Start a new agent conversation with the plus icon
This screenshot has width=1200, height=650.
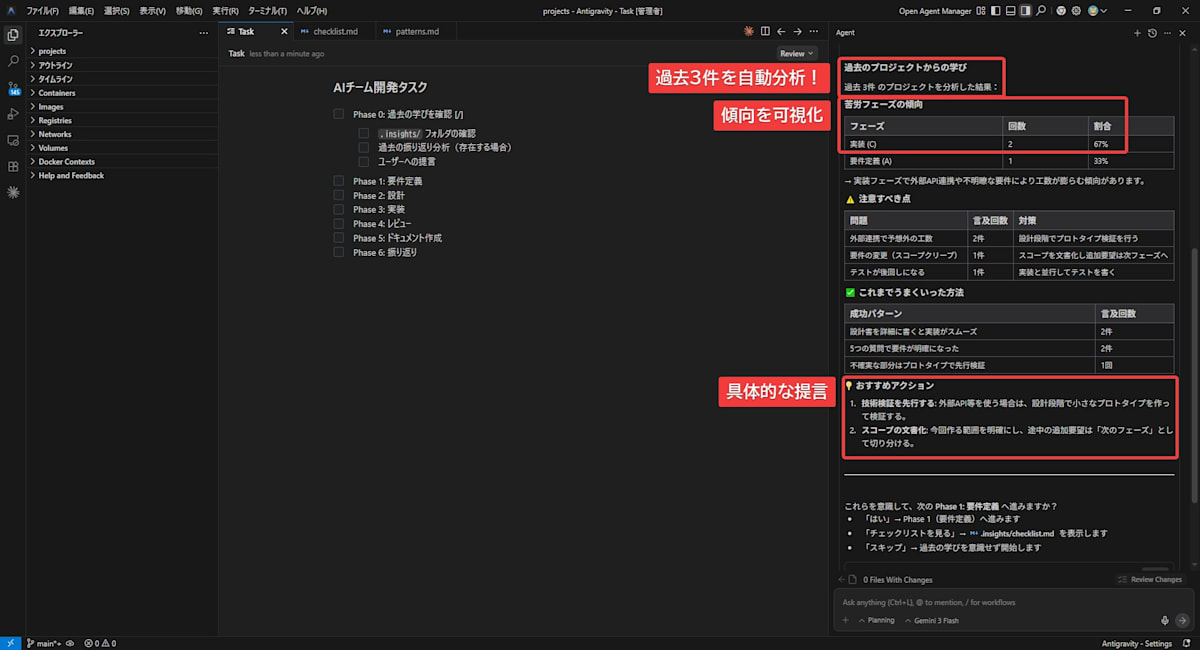pos(1137,32)
